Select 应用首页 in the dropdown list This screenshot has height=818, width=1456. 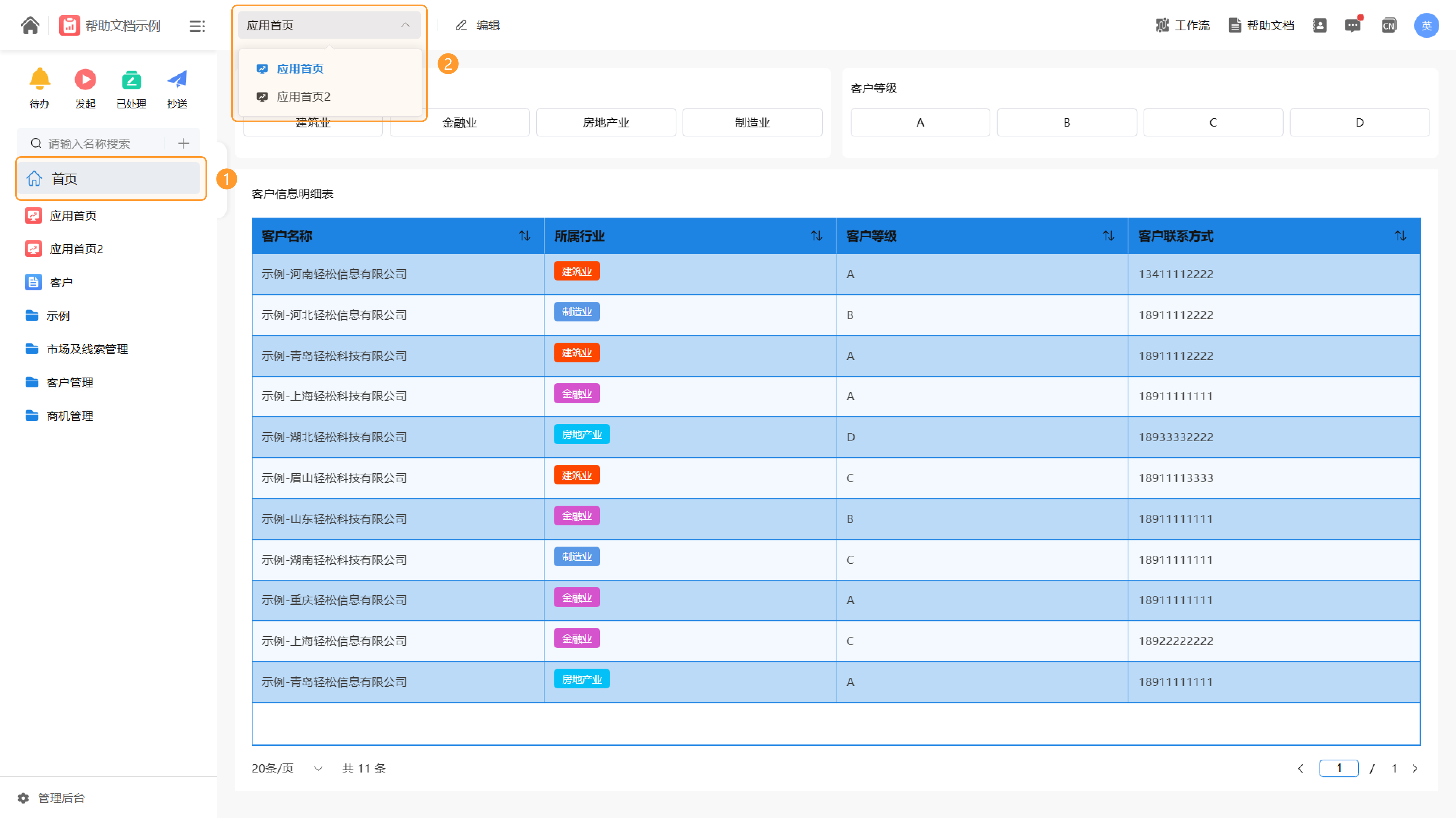click(330, 68)
